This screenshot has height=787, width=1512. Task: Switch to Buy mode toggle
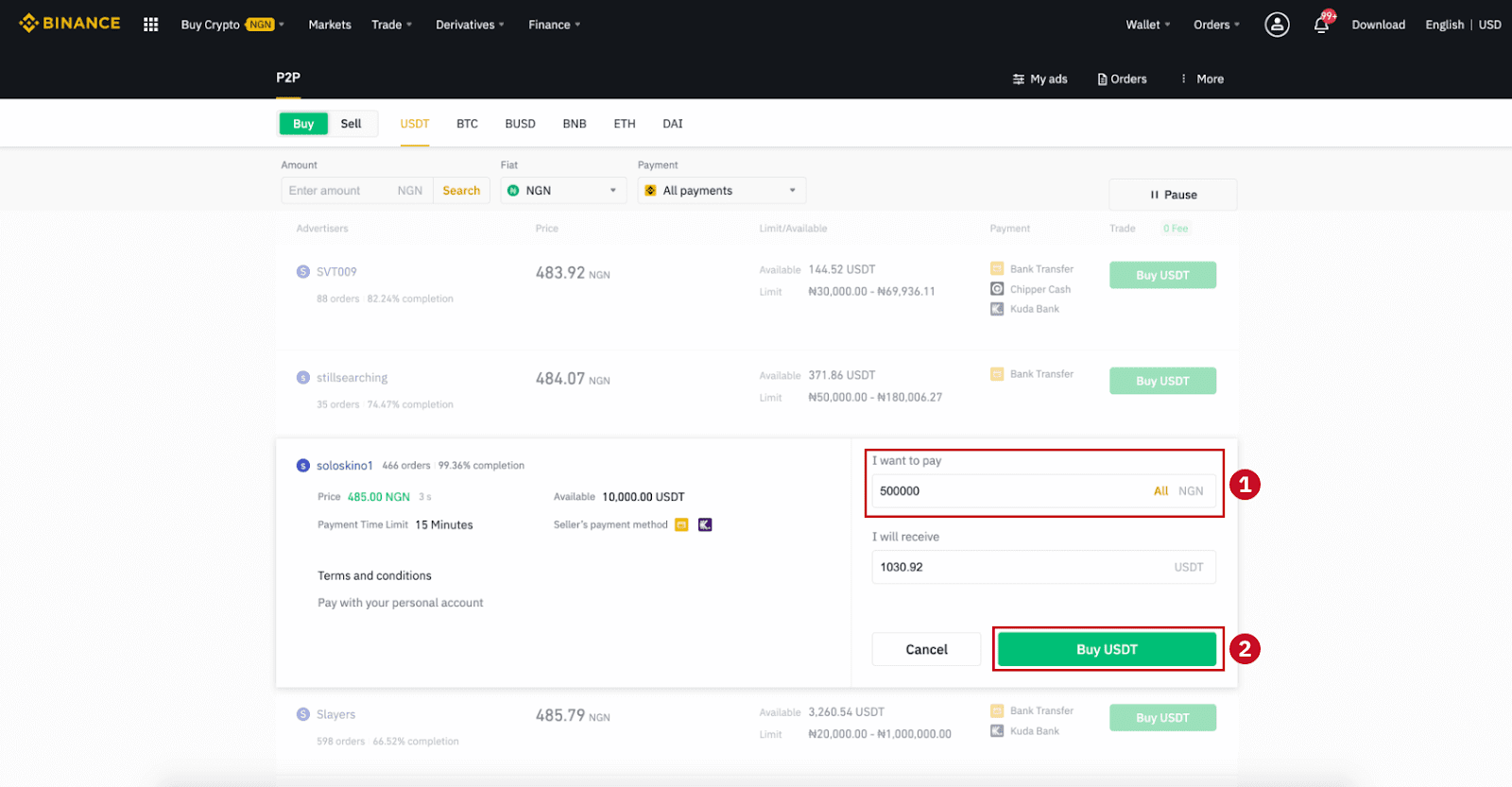303,124
